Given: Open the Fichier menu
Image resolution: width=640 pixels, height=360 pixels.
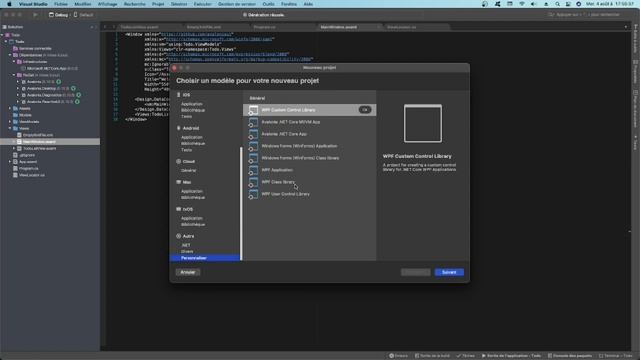Looking at the screenshot, I should [61, 4].
